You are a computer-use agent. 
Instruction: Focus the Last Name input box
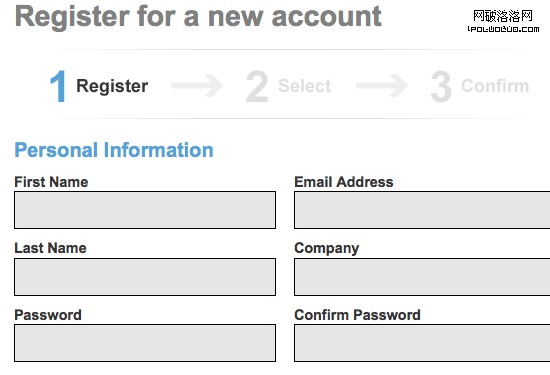(145, 277)
